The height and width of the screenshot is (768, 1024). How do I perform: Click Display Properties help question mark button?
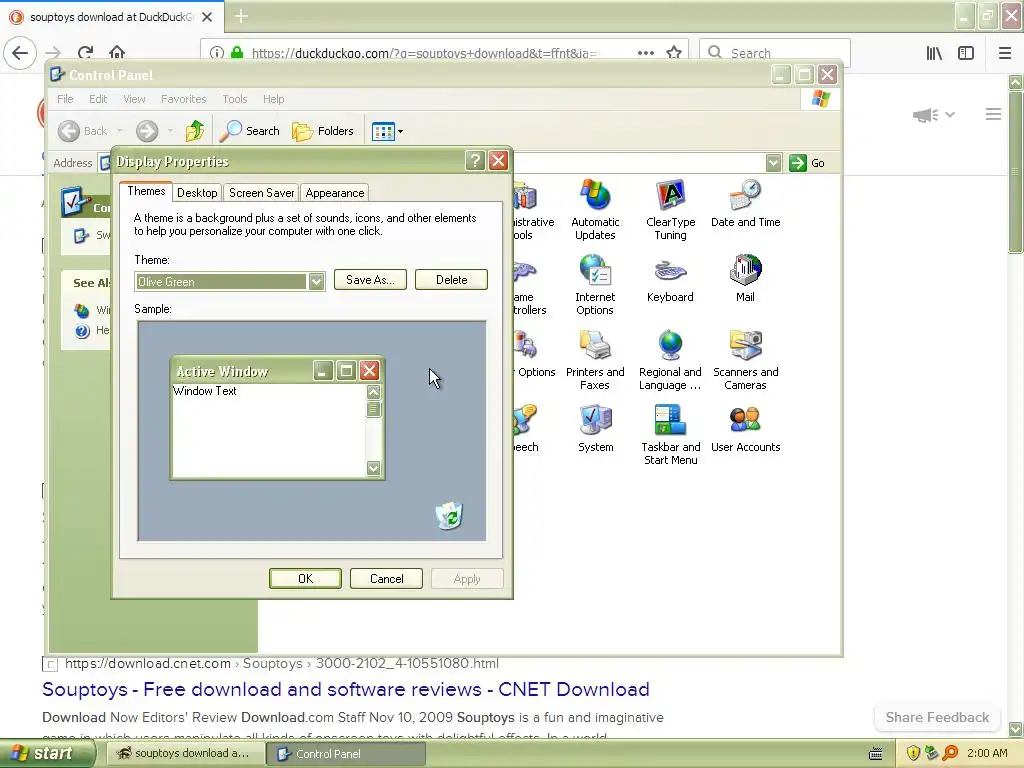point(475,161)
